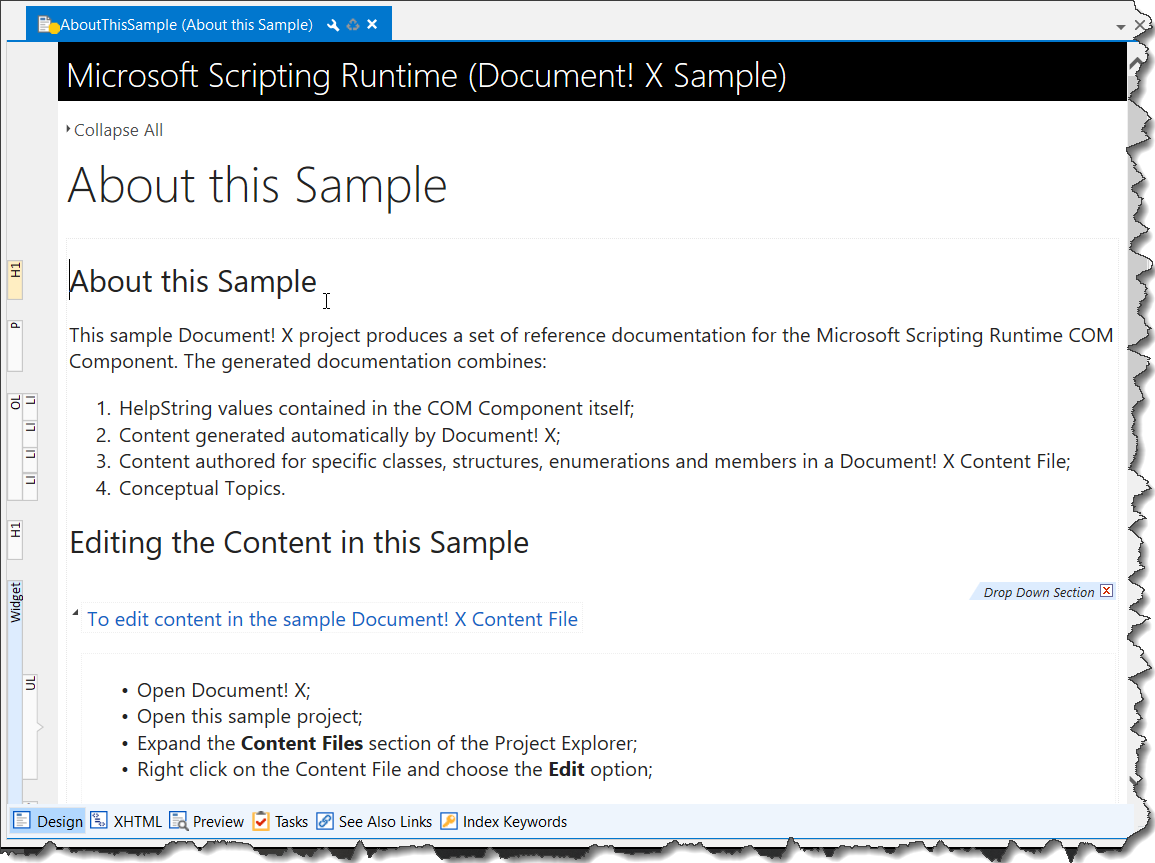Image resolution: width=1155 pixels, height=863 pixels.
Task: Click the This sample Document! X project paragraph
Action: click(591, 348)
